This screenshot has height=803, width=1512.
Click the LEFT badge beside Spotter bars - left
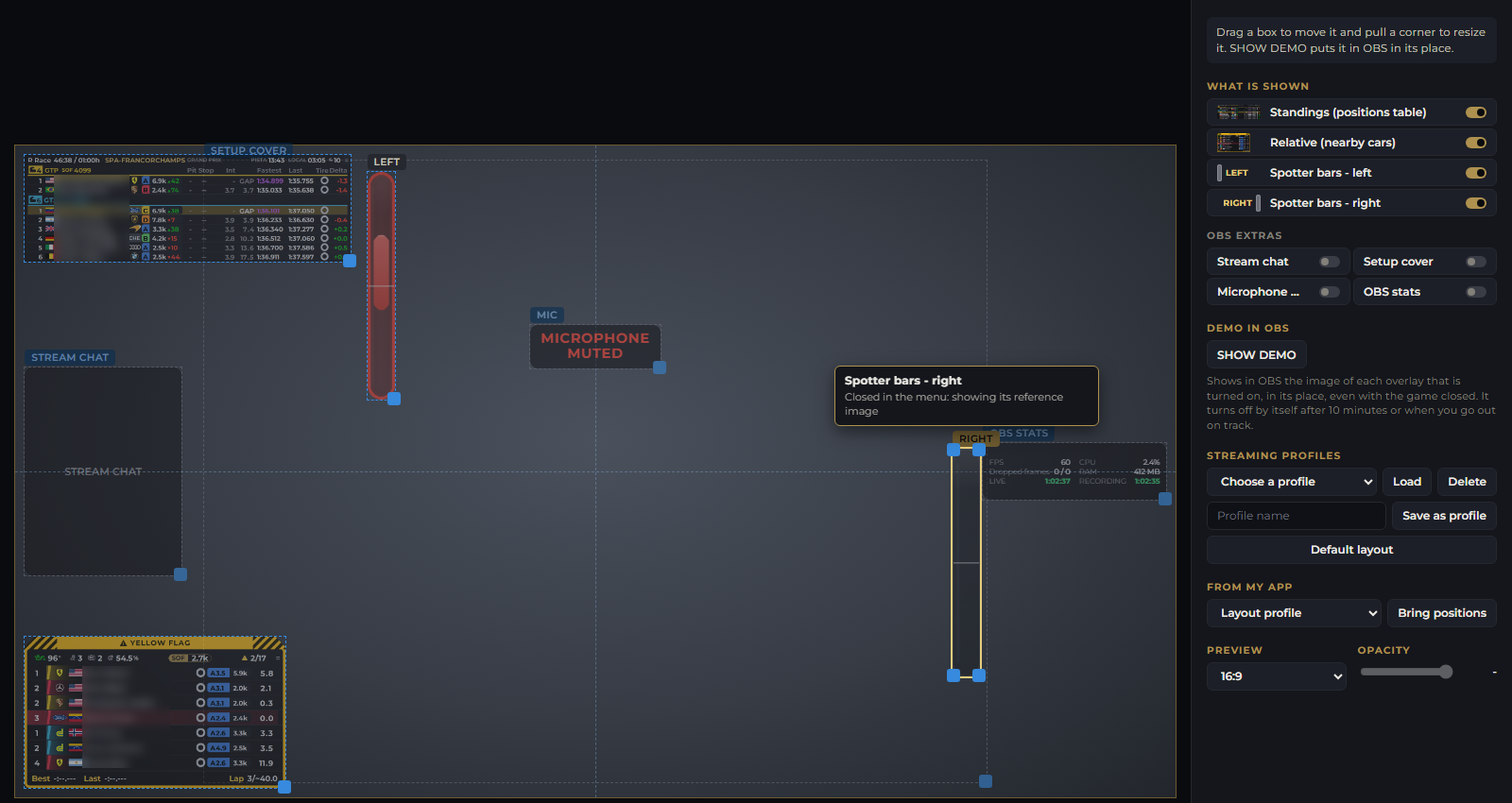pos(1233,173)
